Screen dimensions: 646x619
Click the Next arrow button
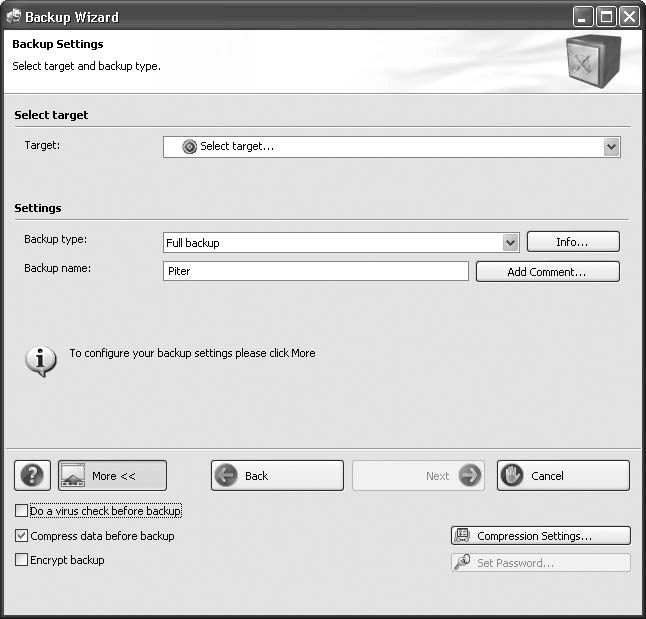point(418,476)
